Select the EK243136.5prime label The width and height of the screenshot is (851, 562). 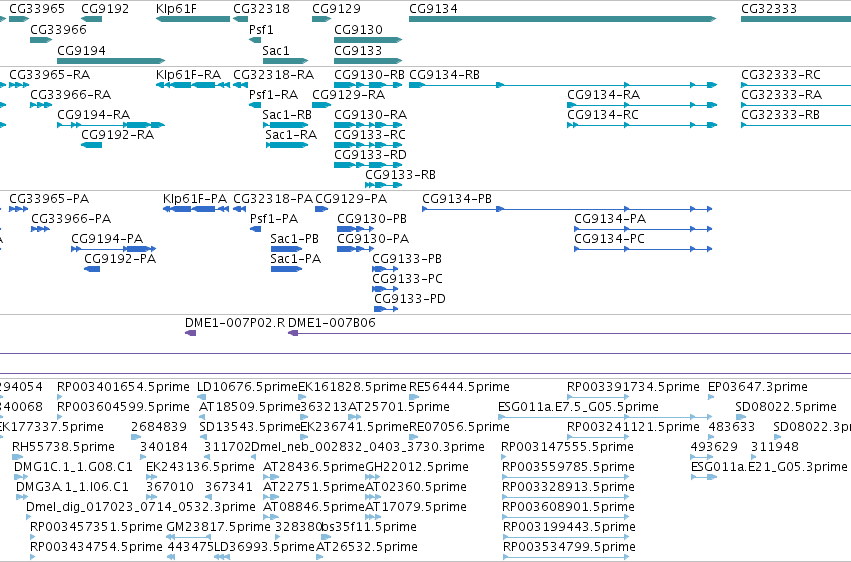pyautogui.click(x=200, y=467)
